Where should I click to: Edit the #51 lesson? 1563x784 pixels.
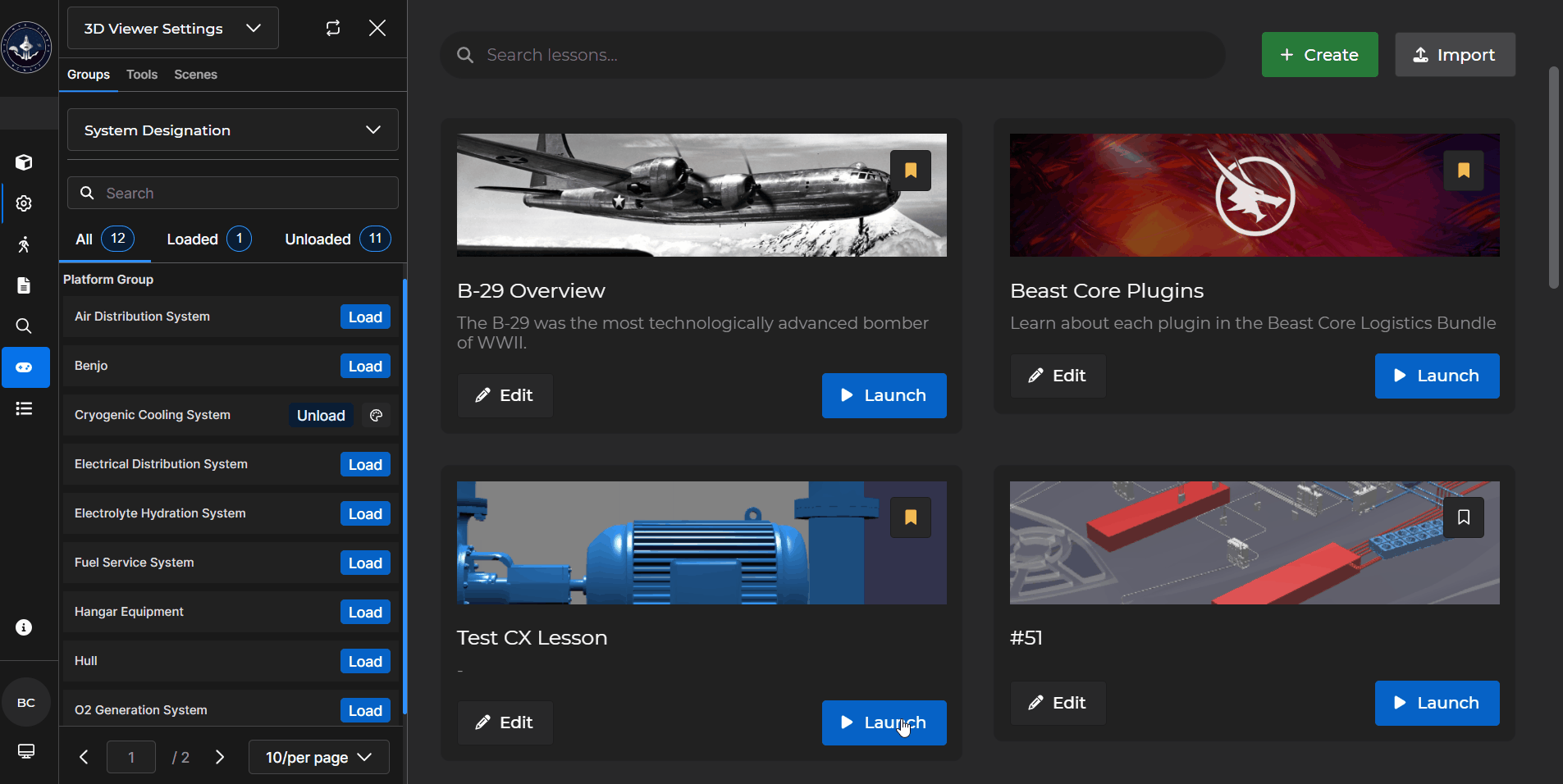pyautogui.click(x=1058, y=703)
